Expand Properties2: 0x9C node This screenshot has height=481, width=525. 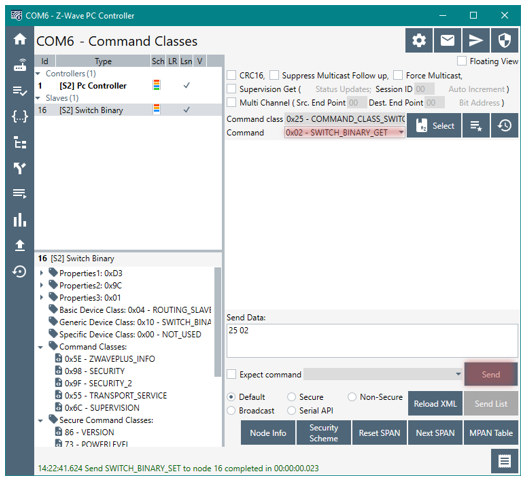[x=42, y=285]
